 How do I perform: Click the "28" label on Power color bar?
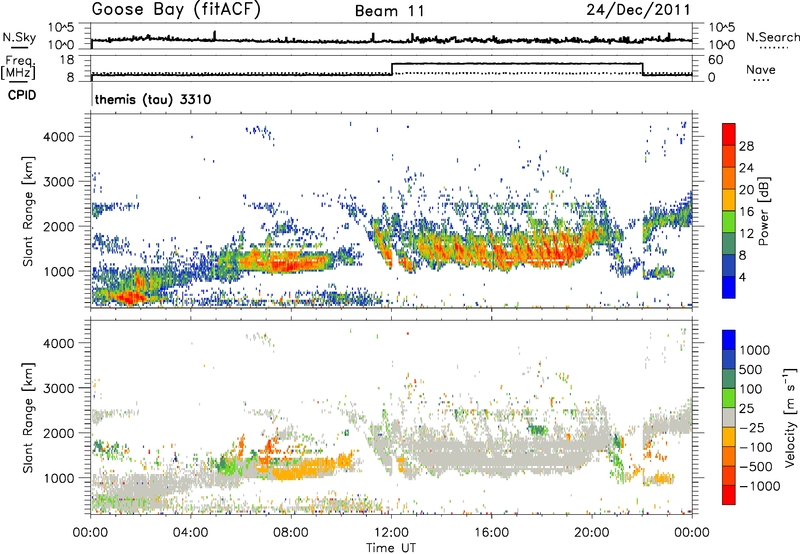tap(746, 146)
